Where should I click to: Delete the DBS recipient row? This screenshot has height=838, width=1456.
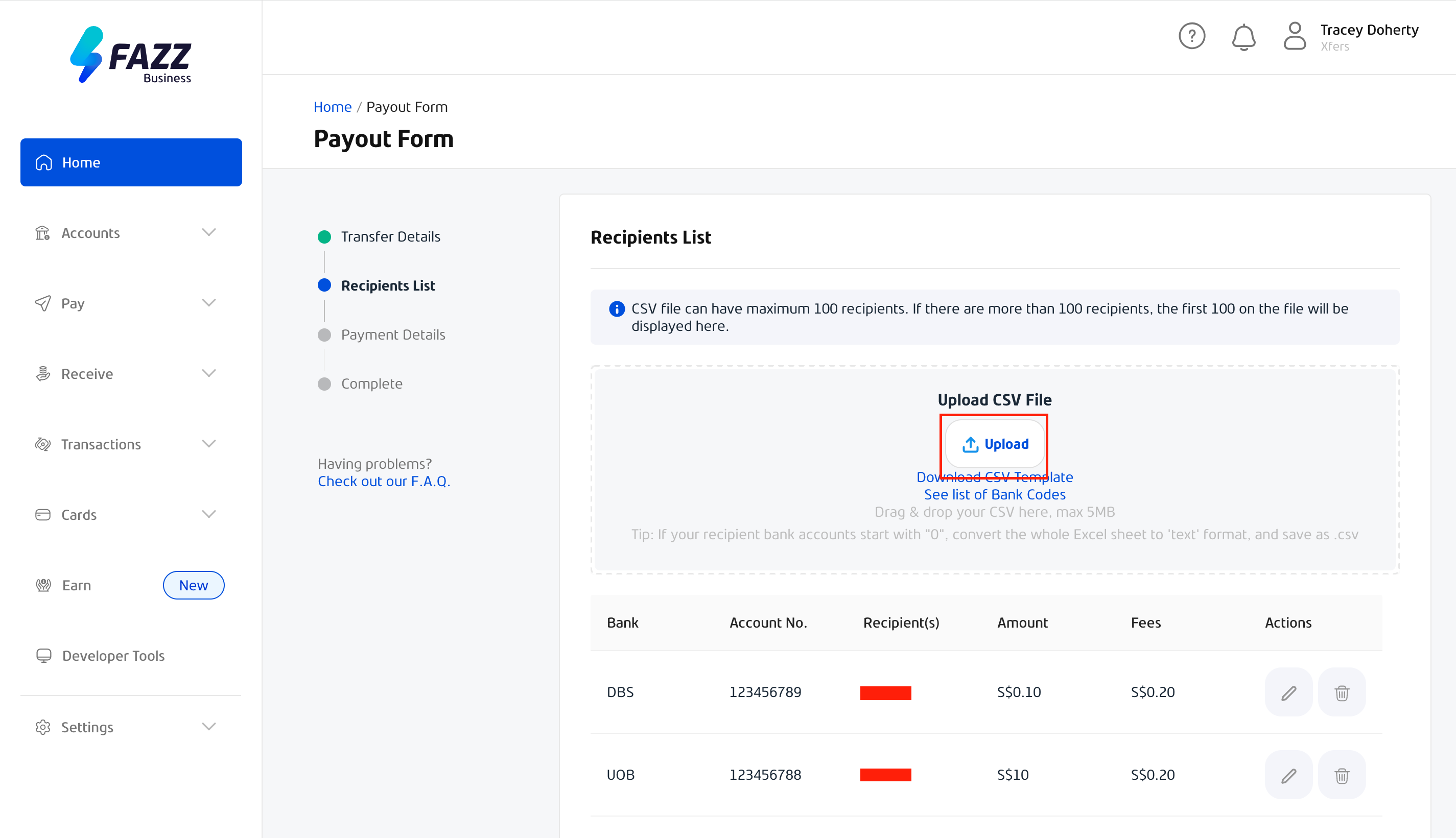(x=1342, y=692)
